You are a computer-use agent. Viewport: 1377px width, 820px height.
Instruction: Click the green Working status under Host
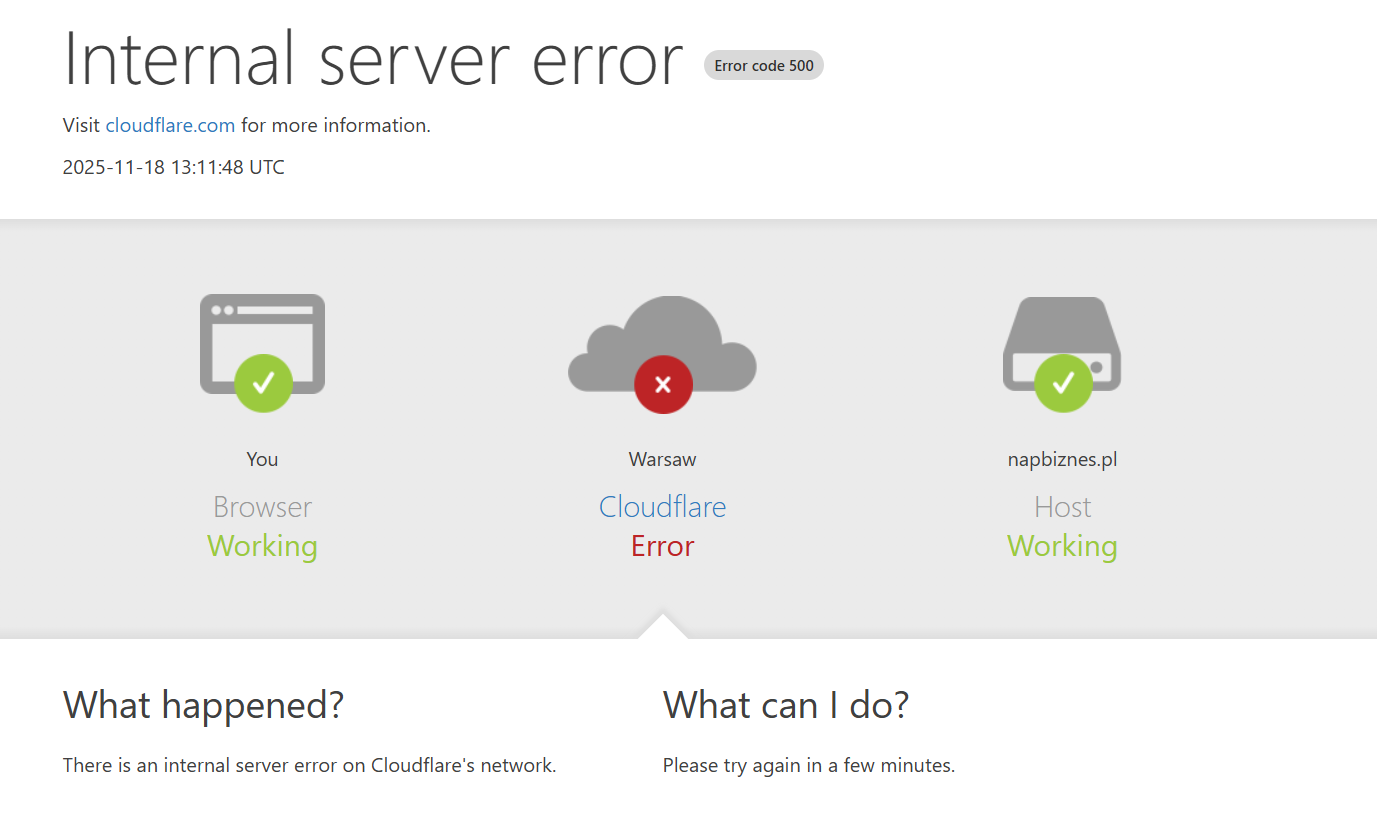tap(1062, 546)
